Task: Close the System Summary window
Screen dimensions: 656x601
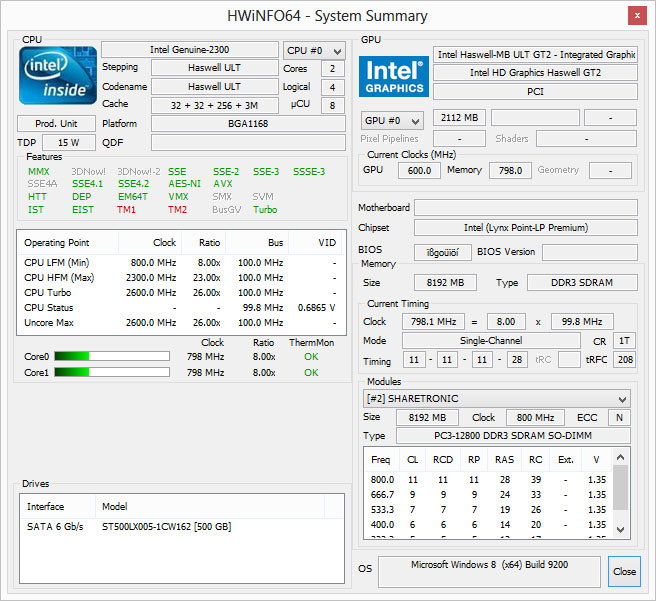Action: point(637,16)
